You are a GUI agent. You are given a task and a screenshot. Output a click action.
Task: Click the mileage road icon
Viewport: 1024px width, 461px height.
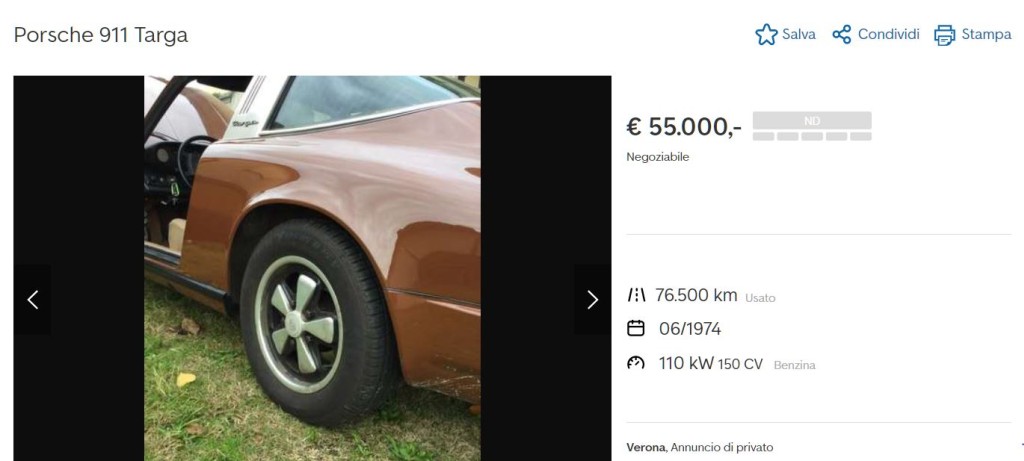[x=636, y=295]
